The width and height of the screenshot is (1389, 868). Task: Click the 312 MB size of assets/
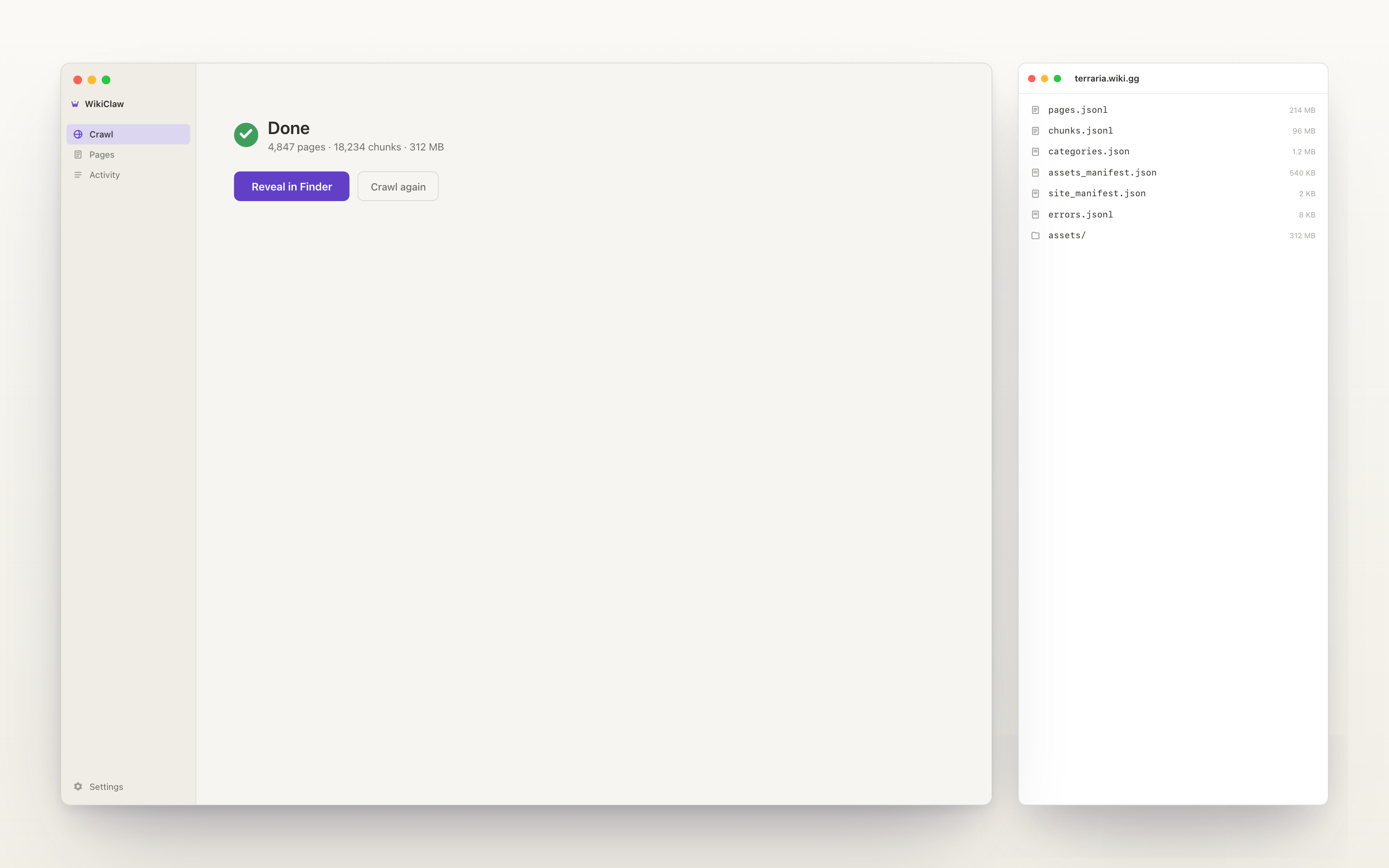1302,235
